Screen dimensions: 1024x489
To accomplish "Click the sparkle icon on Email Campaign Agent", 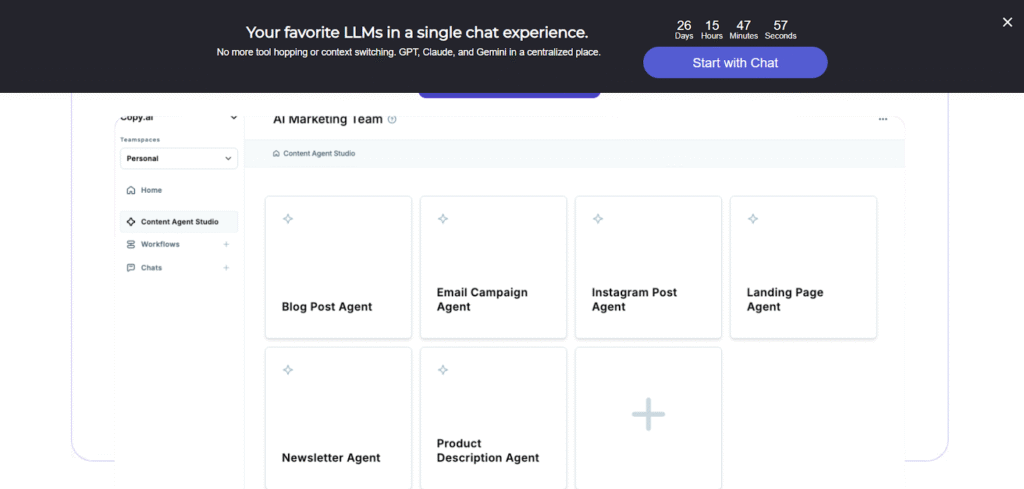I will pos(443,219).
